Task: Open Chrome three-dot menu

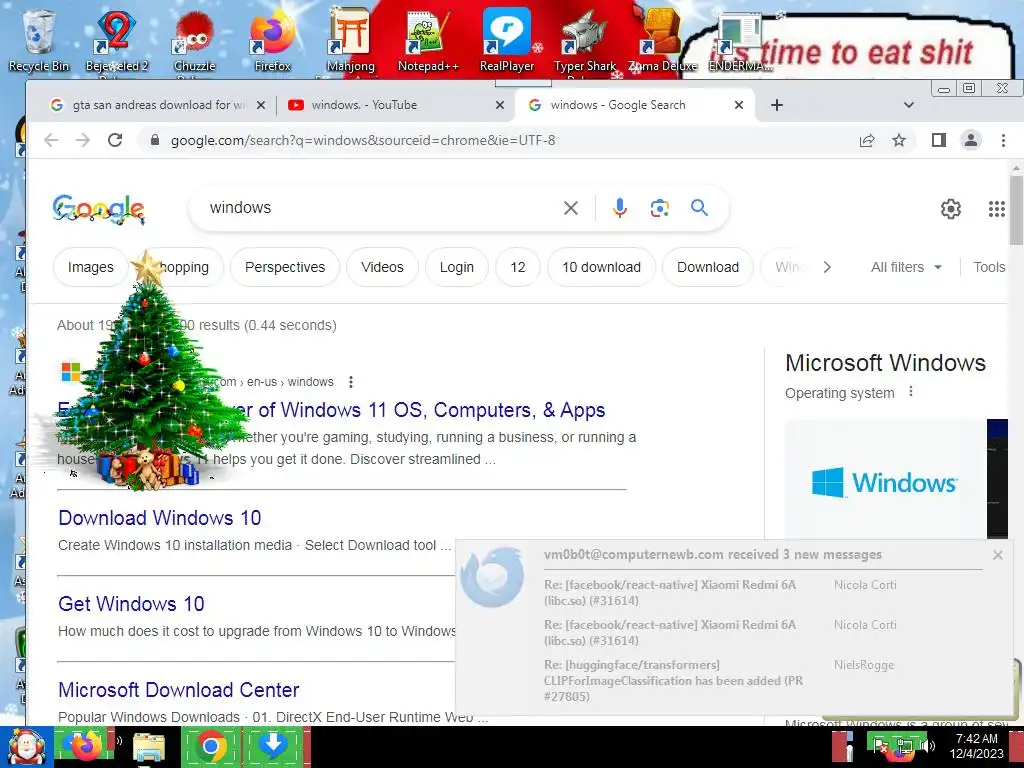Action: (1003, 140)
